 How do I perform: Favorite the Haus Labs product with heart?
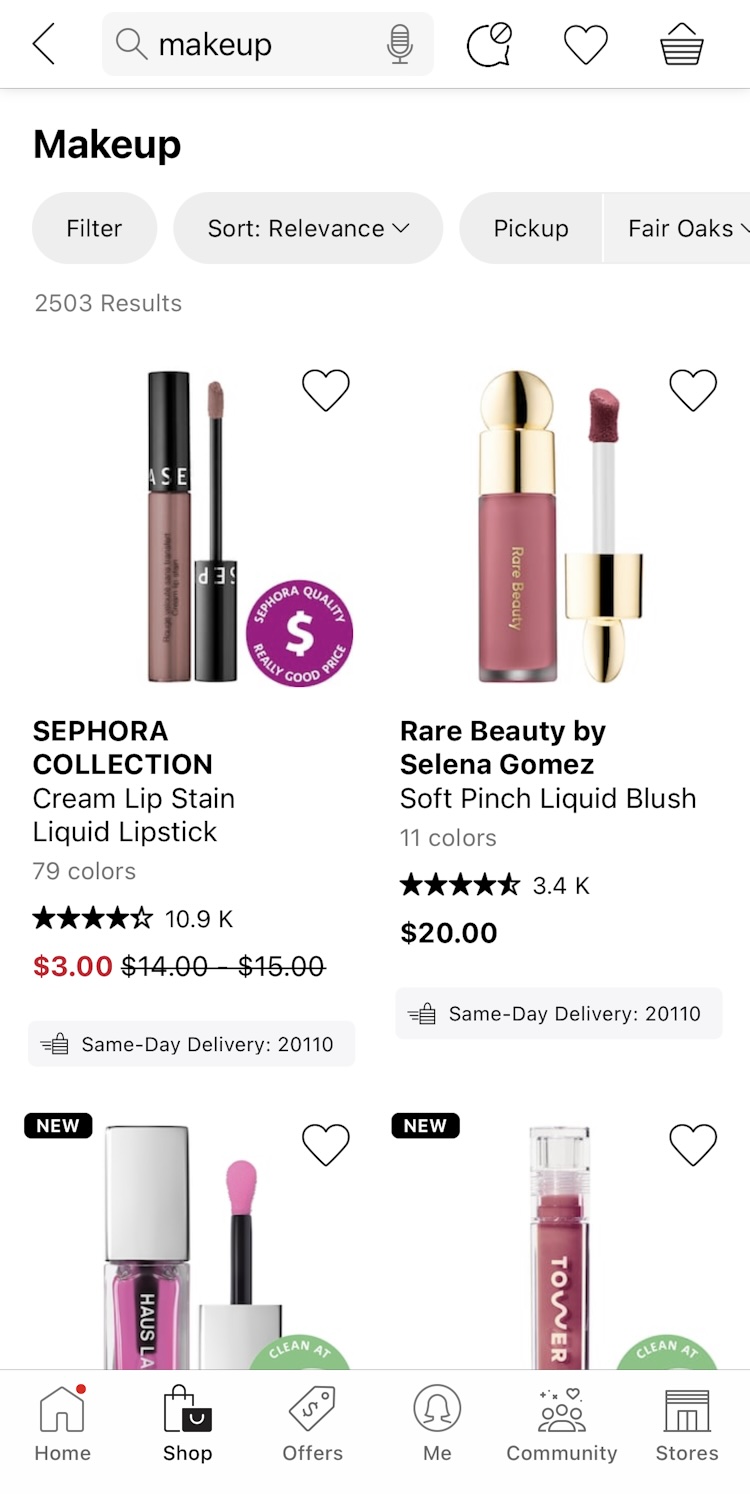[x=326, y=1145]
